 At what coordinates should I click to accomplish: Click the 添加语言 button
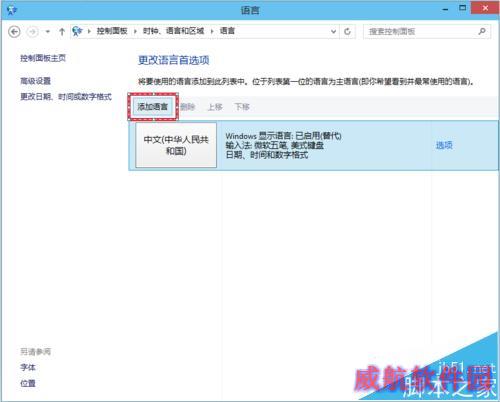pyautogui.click(x=153, y=107)
